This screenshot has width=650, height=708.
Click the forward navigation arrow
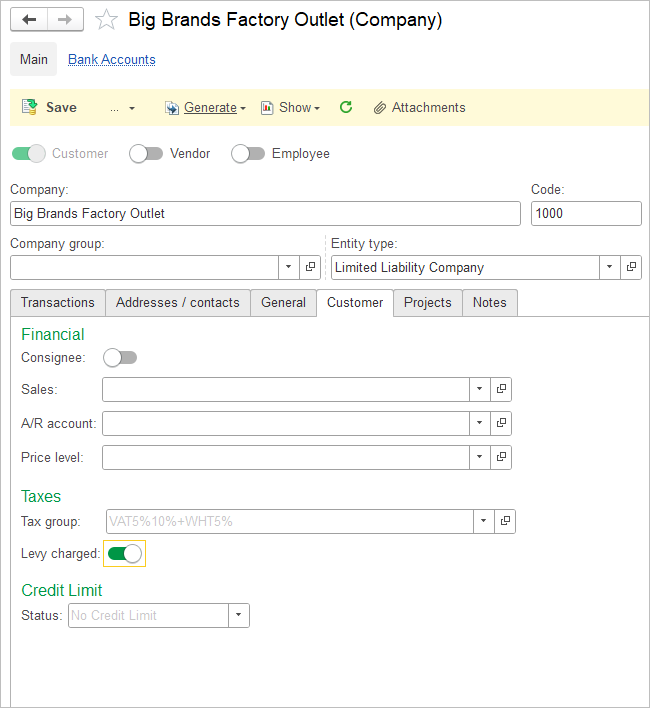pyautogui.click(x=64, y=20)
